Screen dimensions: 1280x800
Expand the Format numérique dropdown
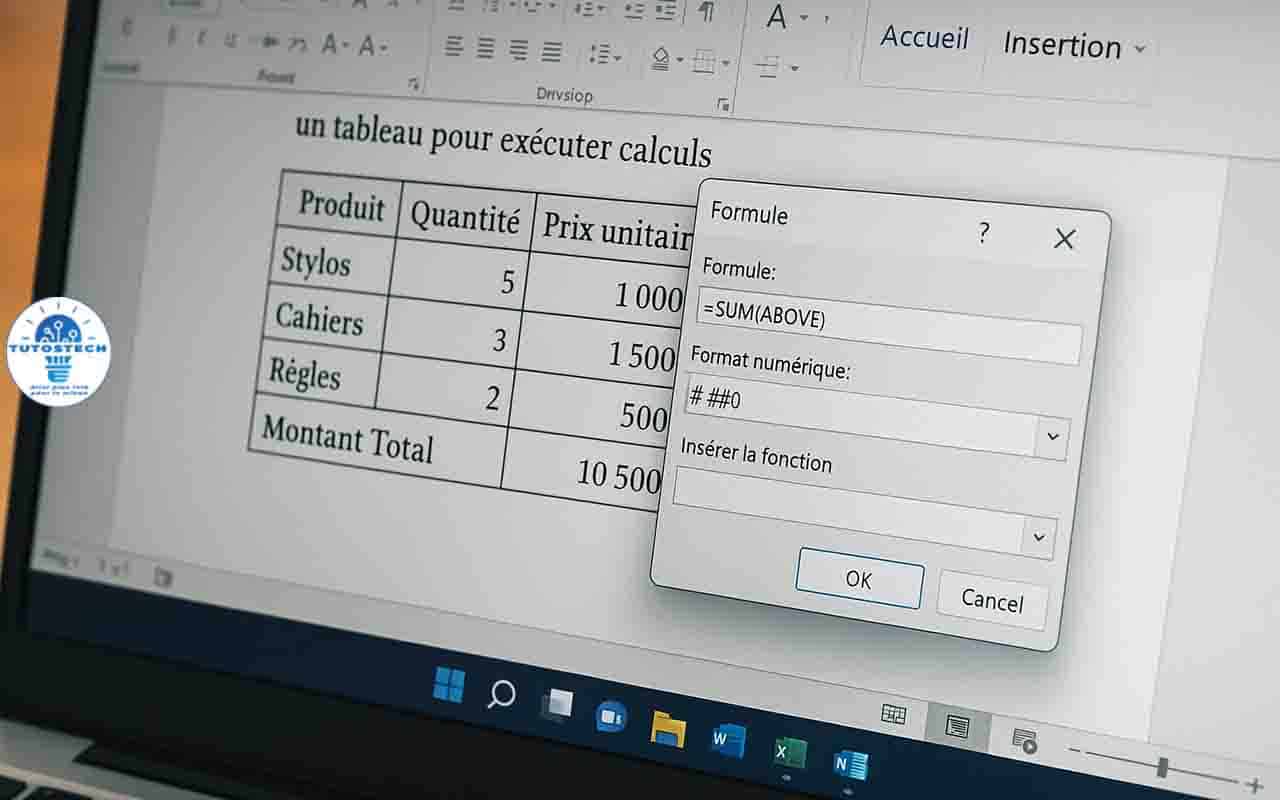(1052, 437)
